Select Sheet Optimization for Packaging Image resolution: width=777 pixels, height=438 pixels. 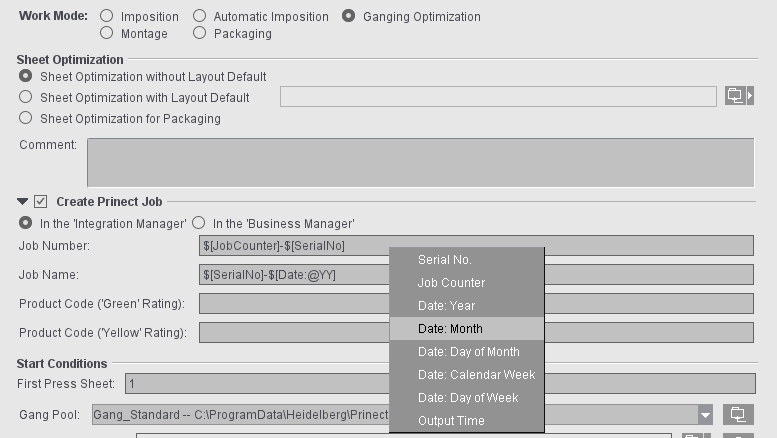26,118
